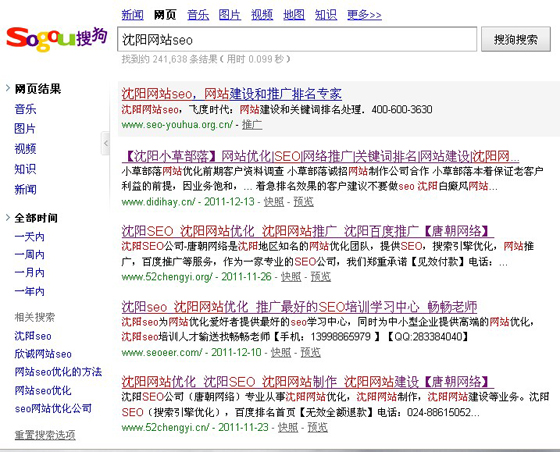The width and height of the screenshot is (560, 452).
Task: Switch to the 音乐 top tab
Action: tap(198, 15)
